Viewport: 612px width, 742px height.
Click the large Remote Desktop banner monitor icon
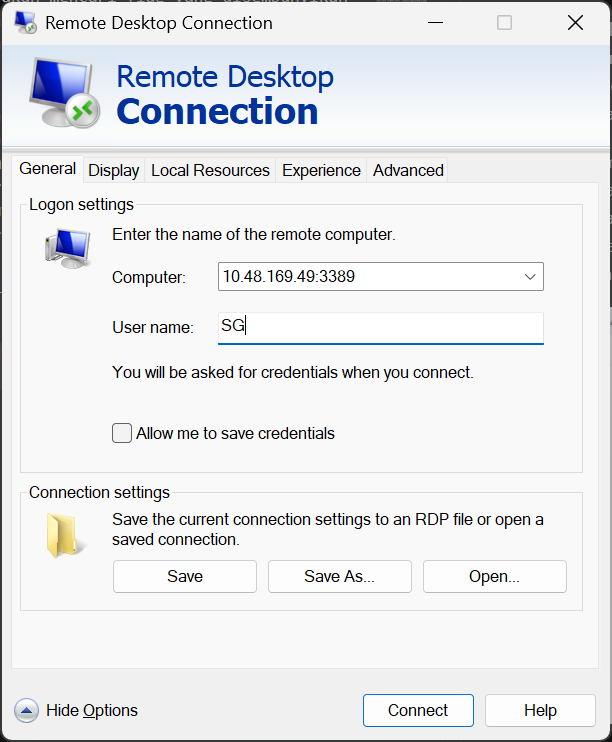pyautogui.click(x=65, y=93)
